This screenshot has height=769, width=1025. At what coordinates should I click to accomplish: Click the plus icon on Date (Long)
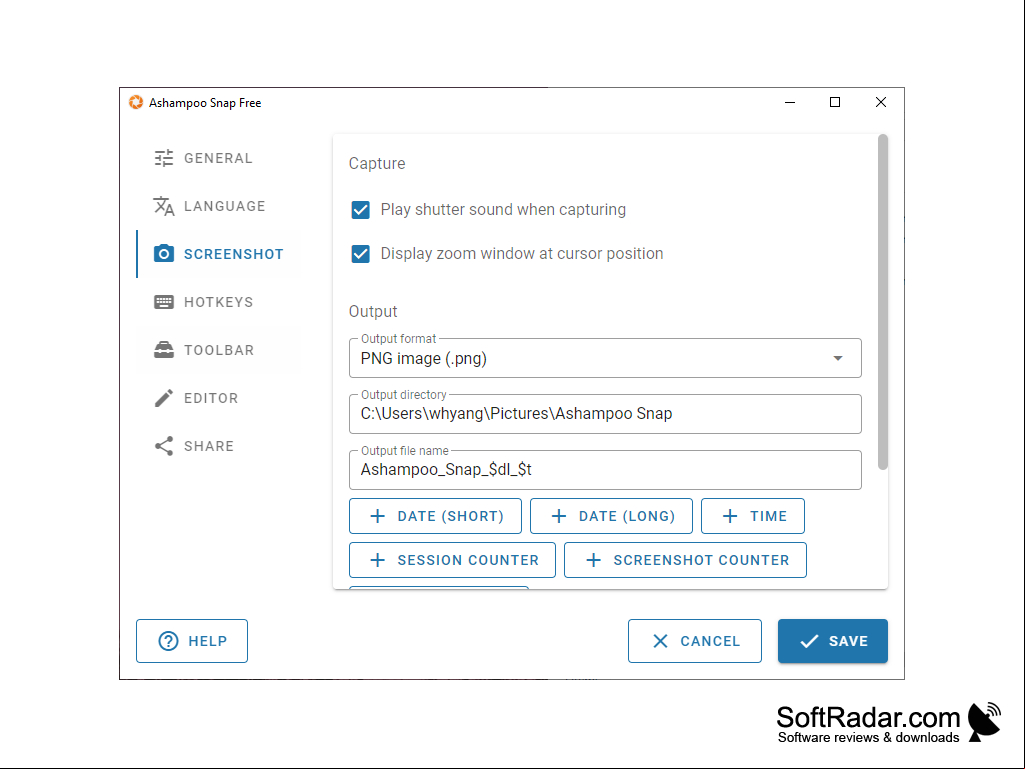coord(558,516)
